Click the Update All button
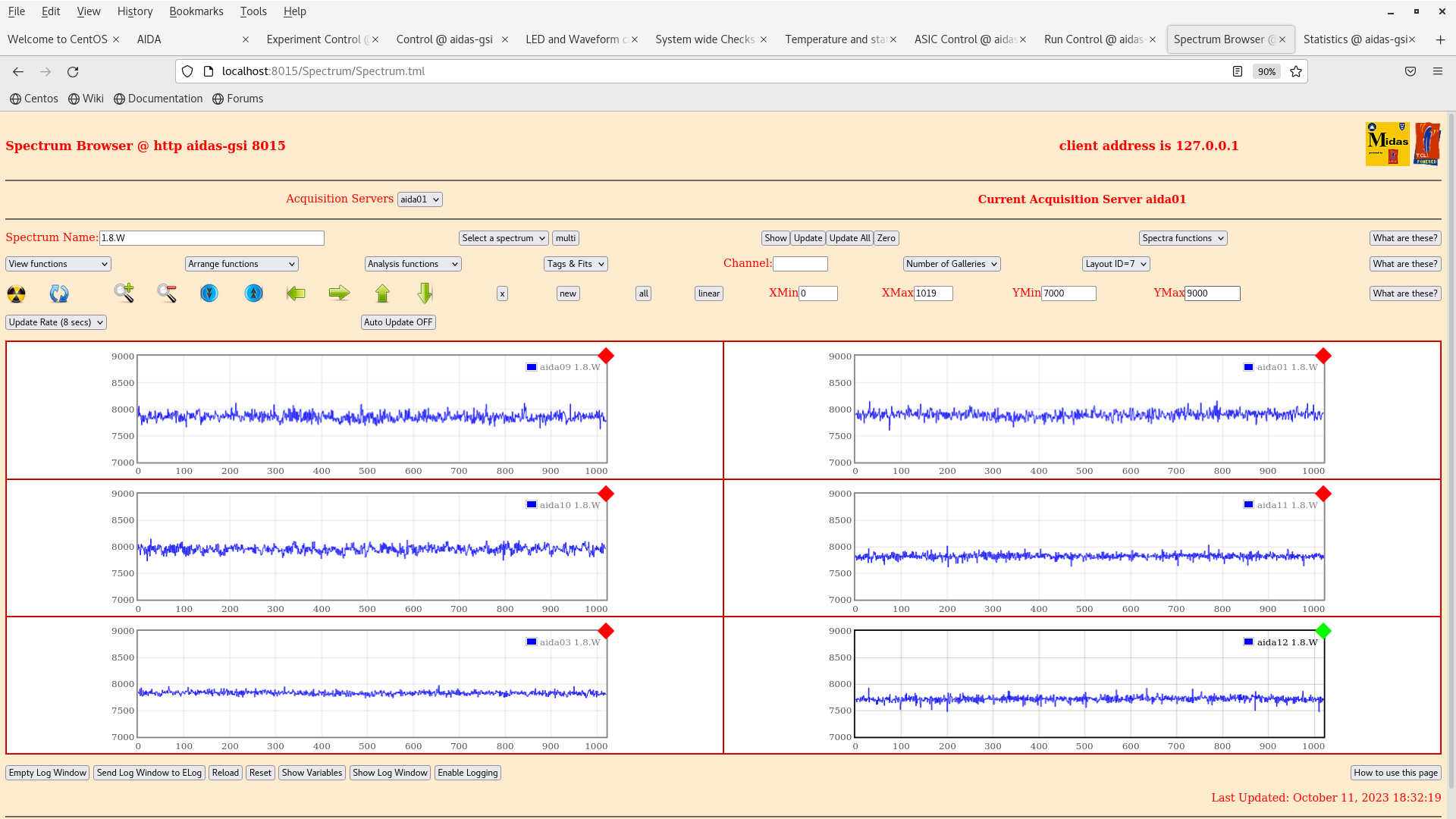This screenshot has width=1456, height=819. click(849, 238)
